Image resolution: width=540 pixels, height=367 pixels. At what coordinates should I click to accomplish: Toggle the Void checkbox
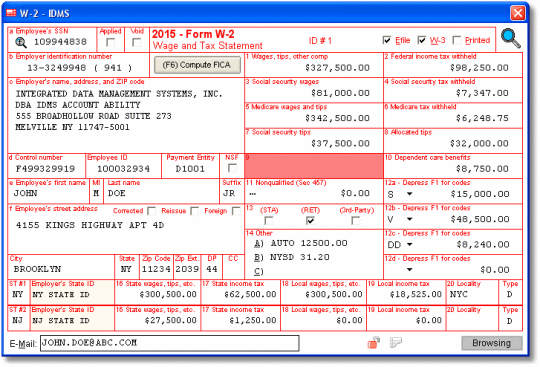tap(137, 42)
